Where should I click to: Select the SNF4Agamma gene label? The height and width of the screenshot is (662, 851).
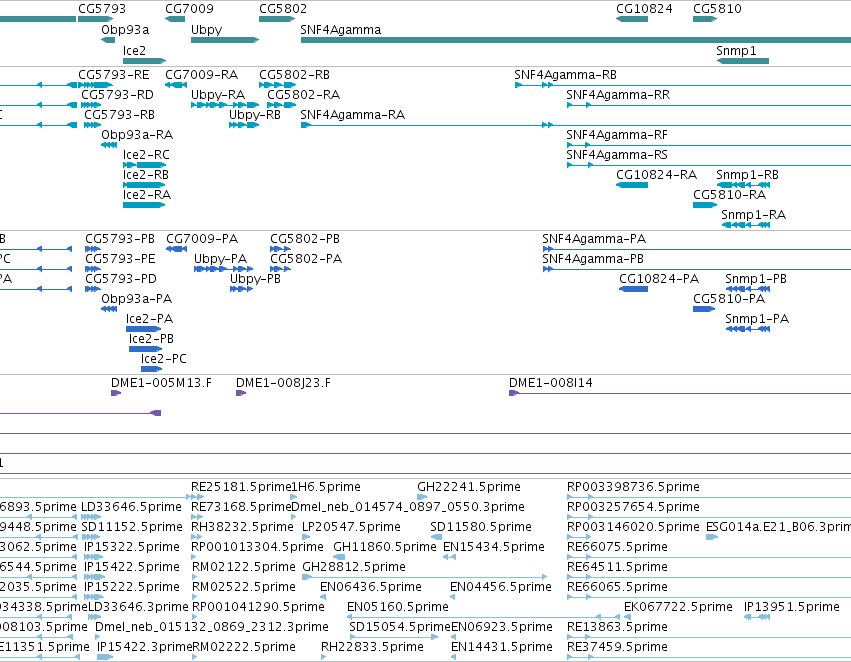click(341, 30)
